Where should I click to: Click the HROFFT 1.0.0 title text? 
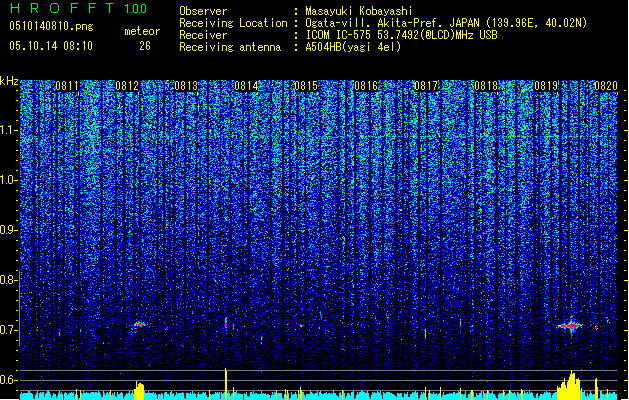coord(78,8)
